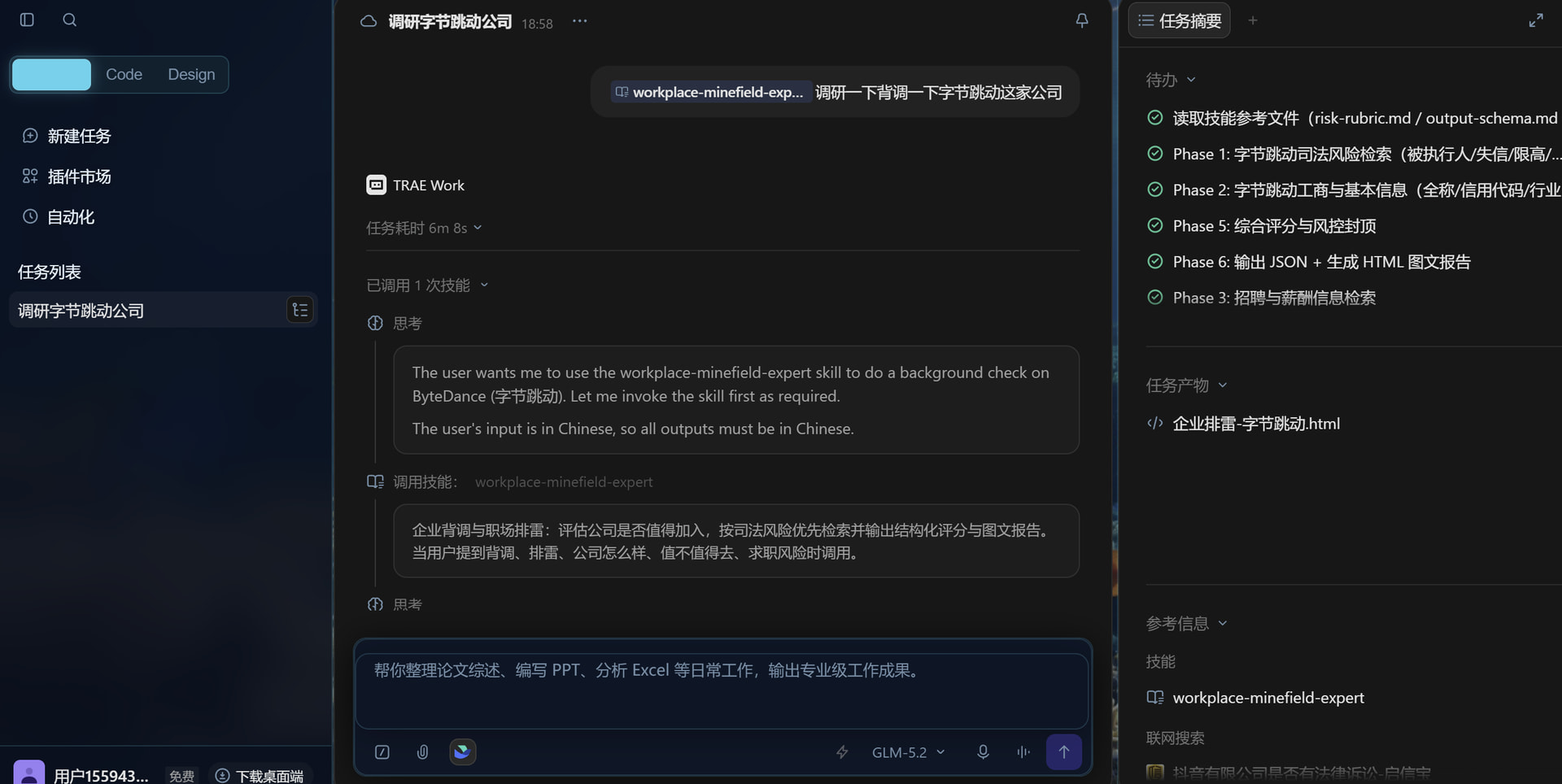Expand the right panel to fullscreen

coord(1536,20)
